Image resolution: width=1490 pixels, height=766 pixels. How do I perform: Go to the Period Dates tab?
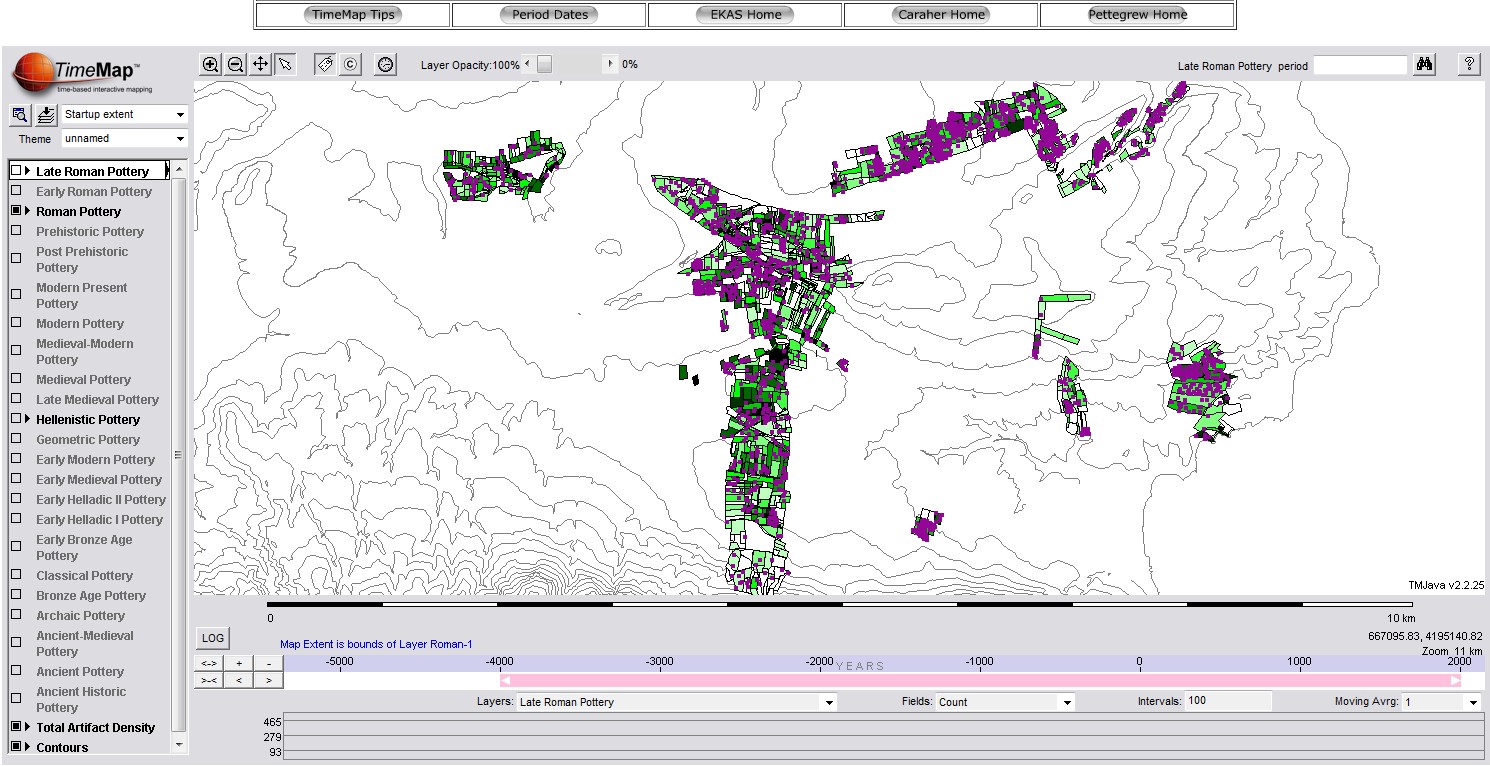(x=549, y=15)
